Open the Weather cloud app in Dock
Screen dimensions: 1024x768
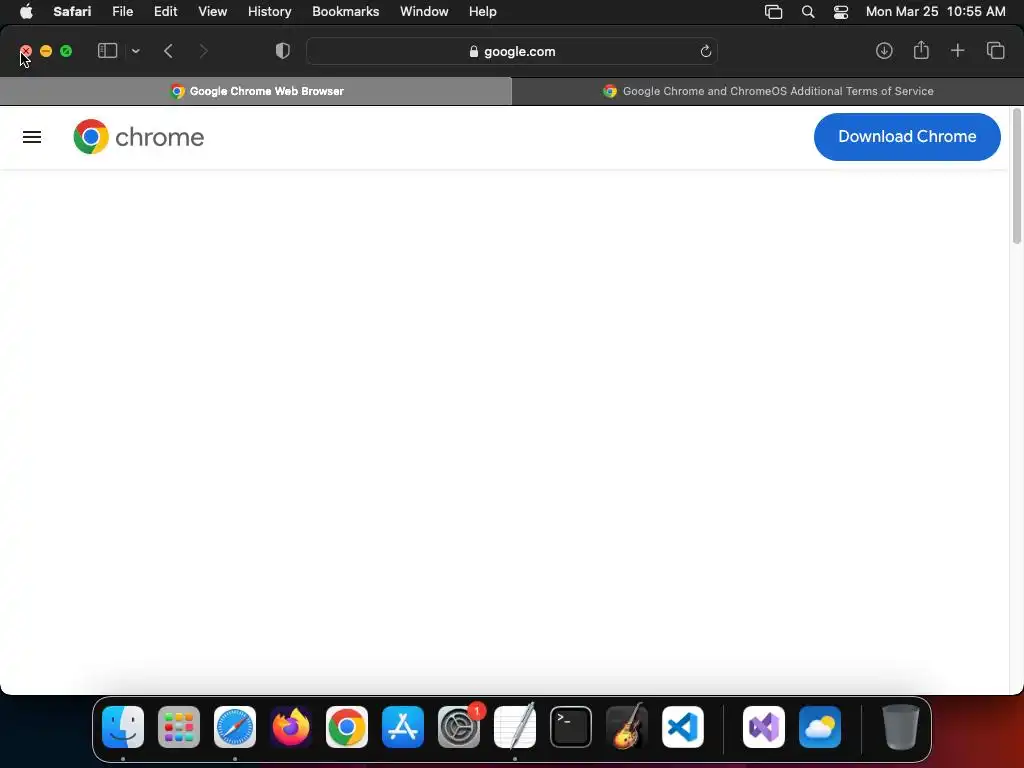coord(820,727)
